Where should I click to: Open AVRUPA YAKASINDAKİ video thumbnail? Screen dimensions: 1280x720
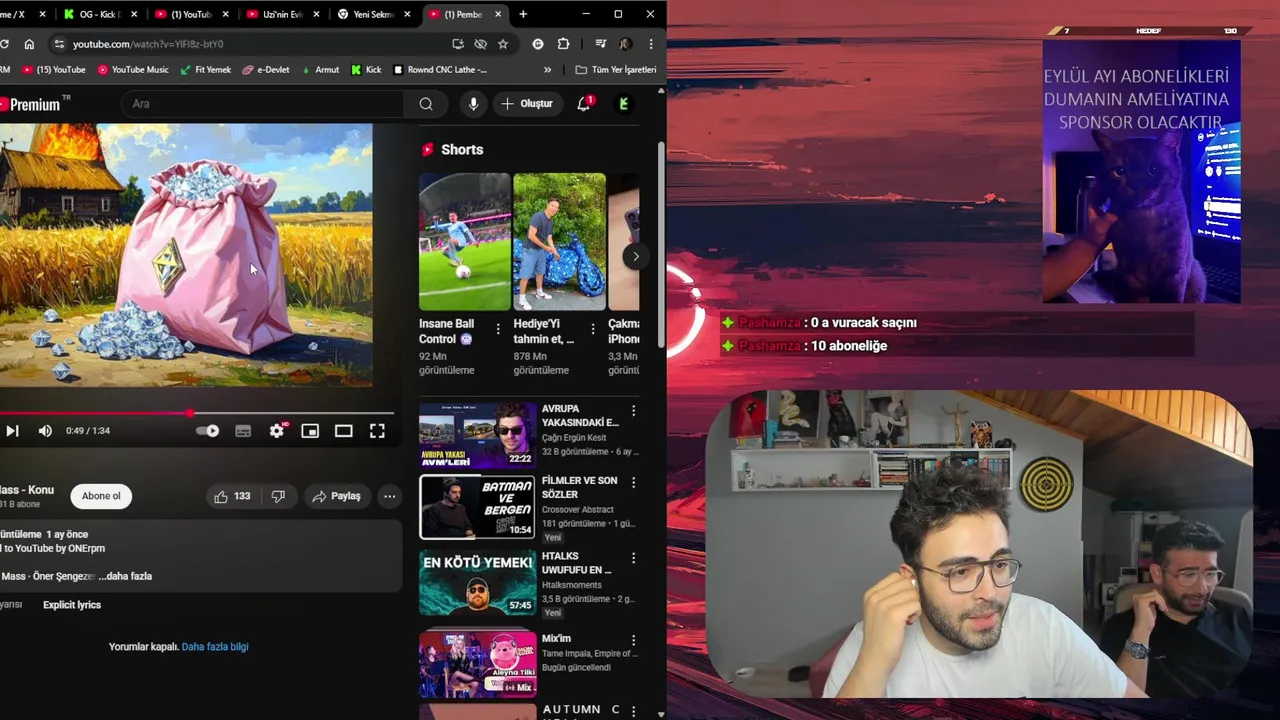(x=477, y=435)
